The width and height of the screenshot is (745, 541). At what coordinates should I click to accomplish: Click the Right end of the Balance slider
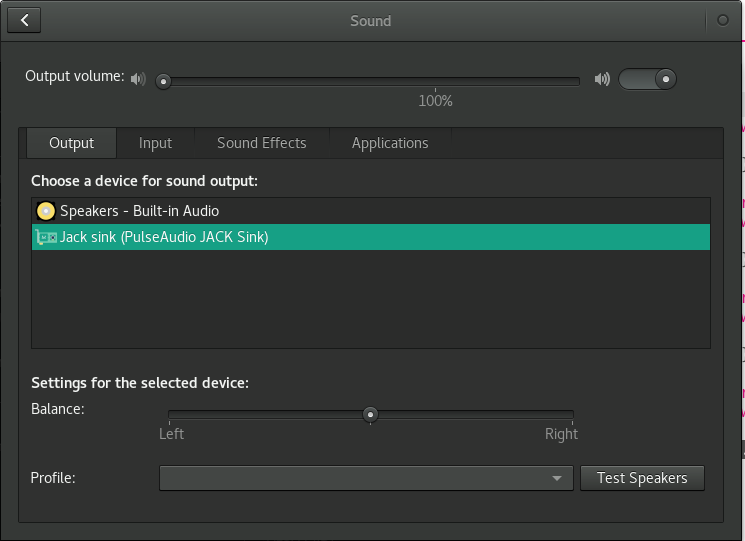point(571,414)
